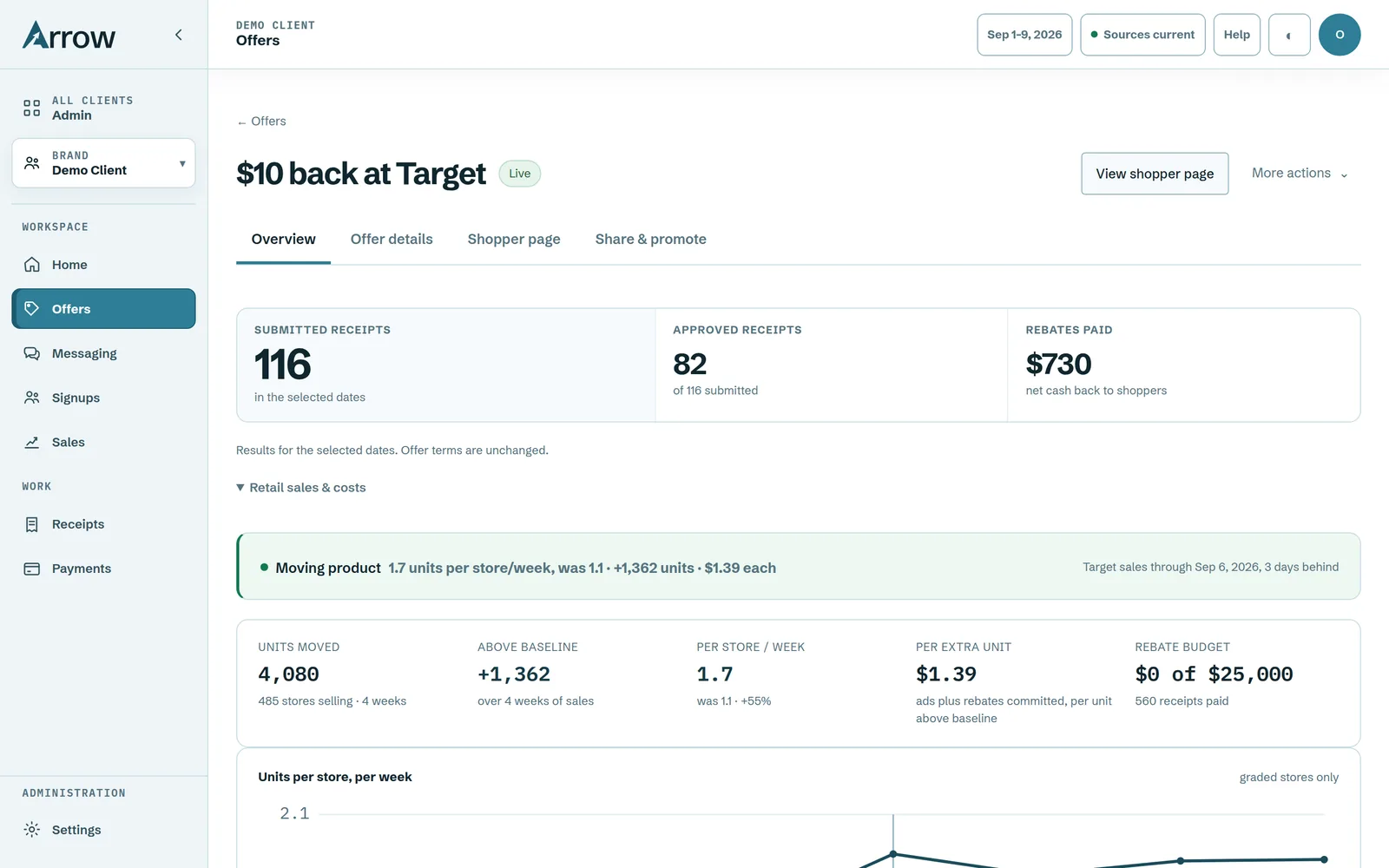
Task: Click the Arrow logo
Action: [x=69, y=36]
